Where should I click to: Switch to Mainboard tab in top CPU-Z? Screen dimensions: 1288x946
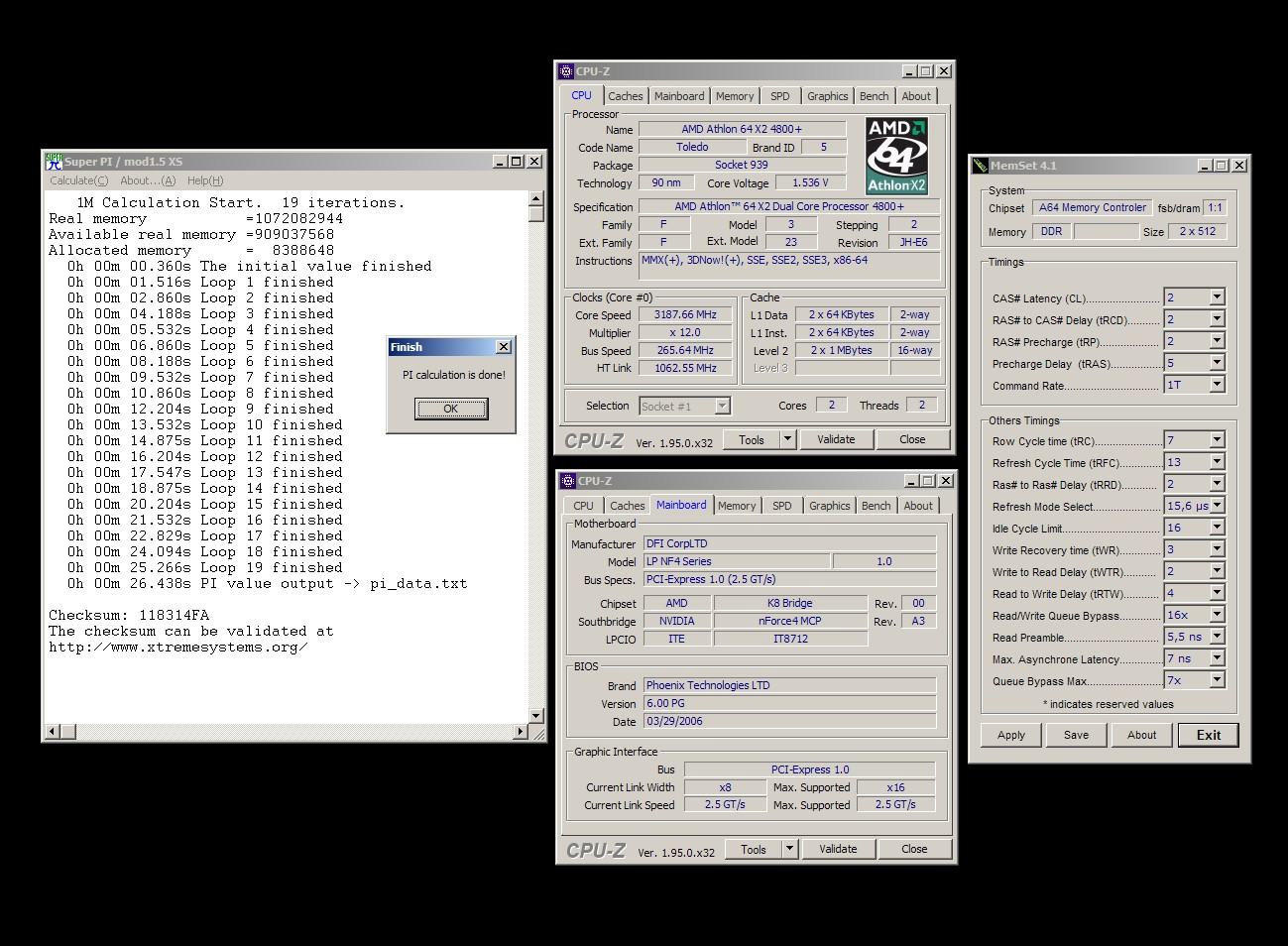point(679,96)
